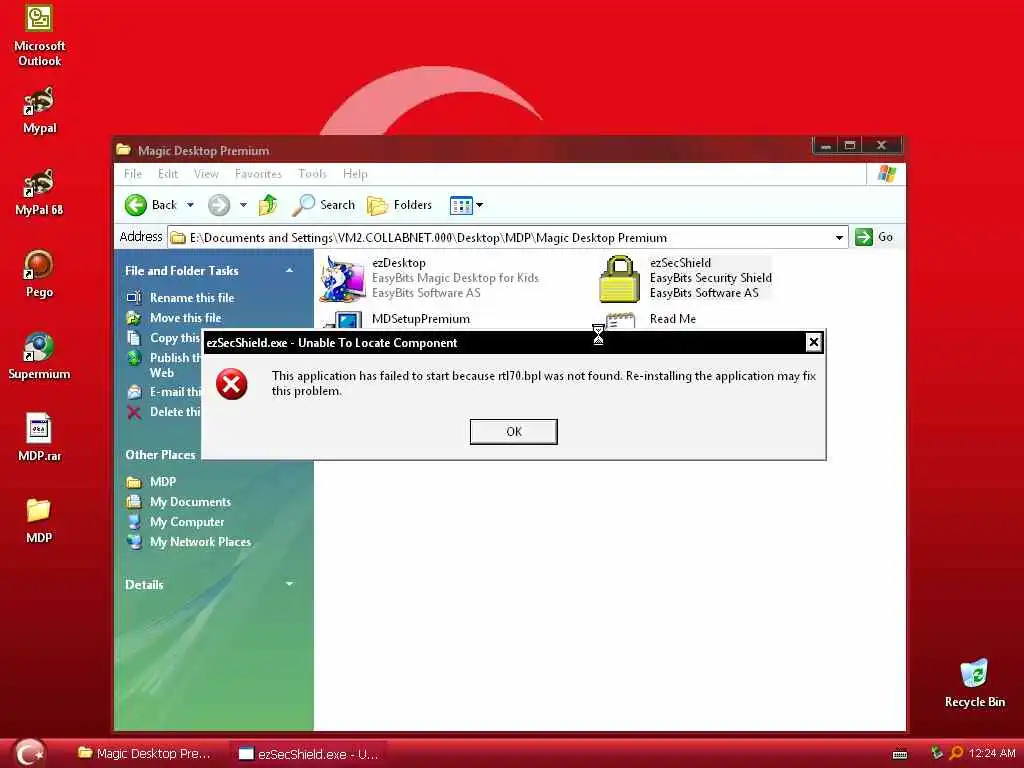The width and height of the screenshot is (1024, 768).
Task: Select the Supermium browser icon
Action: pos(39,356)
